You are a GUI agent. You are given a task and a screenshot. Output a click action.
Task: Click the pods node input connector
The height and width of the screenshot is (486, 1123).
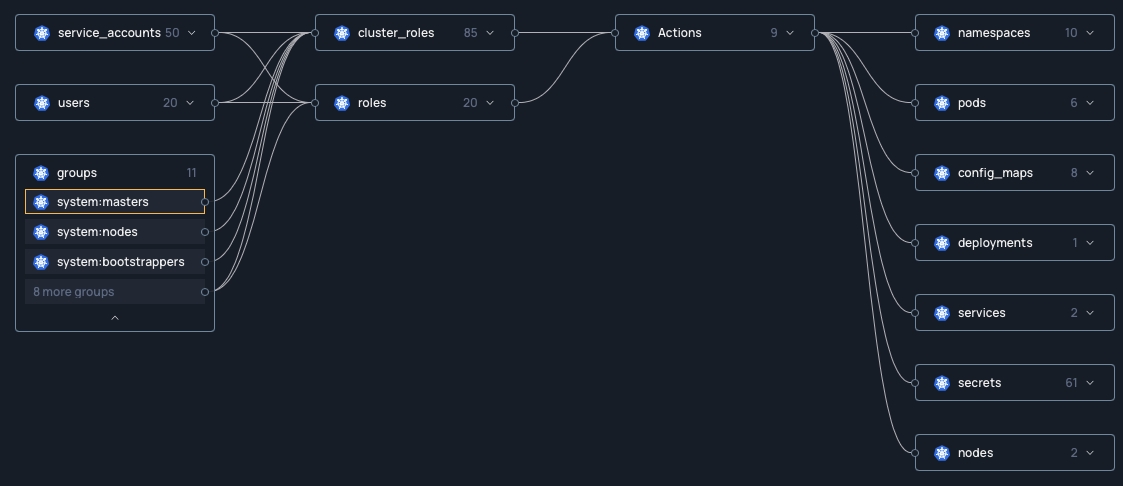915,103
